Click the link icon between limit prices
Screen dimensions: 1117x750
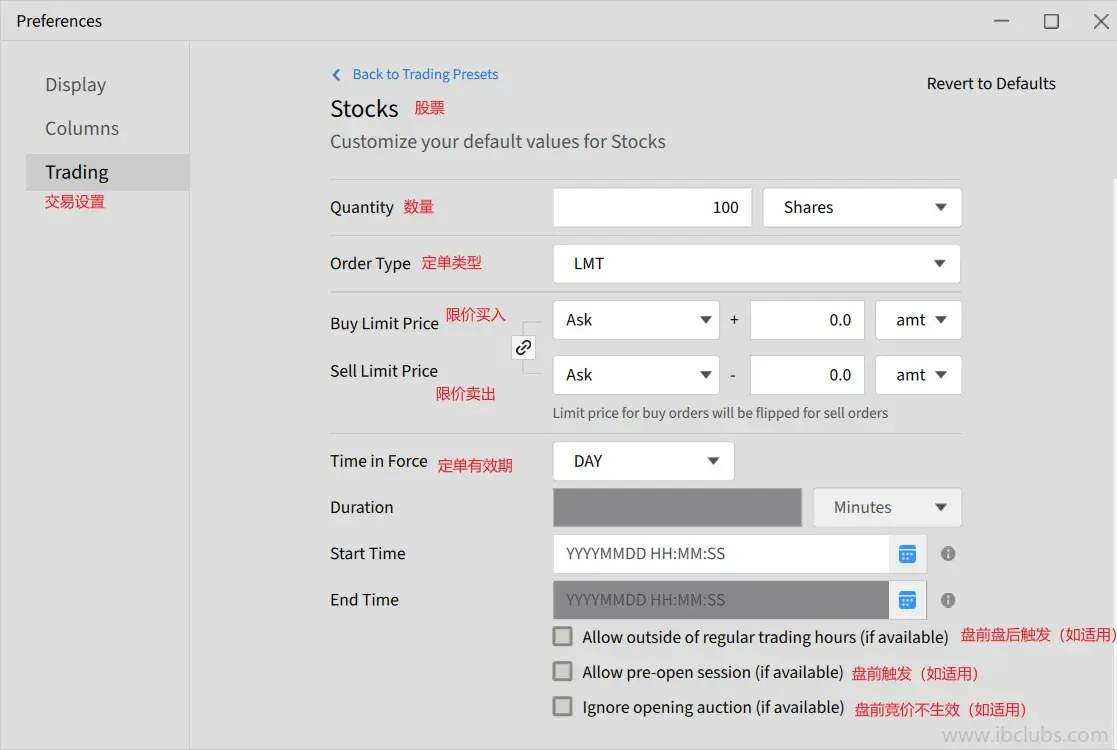click(523, 348)
